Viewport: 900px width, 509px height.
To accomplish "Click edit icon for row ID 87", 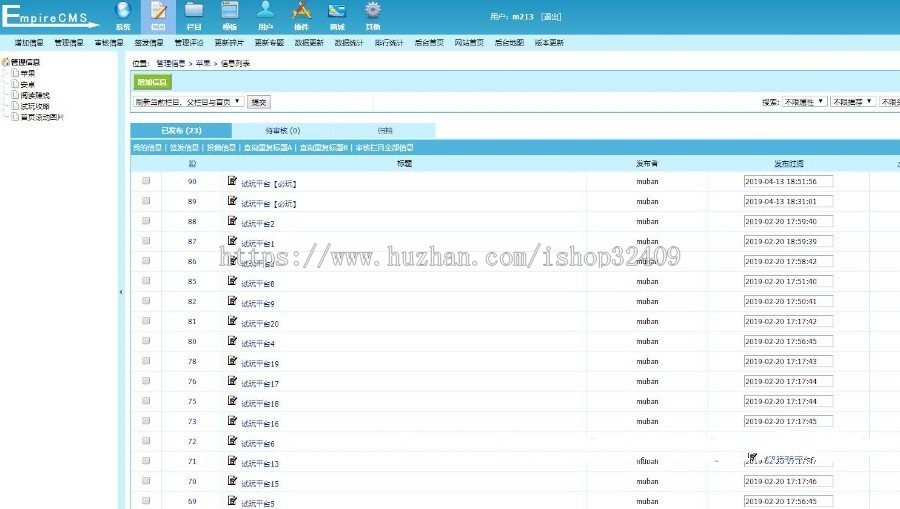I will (x=232, y=241).
